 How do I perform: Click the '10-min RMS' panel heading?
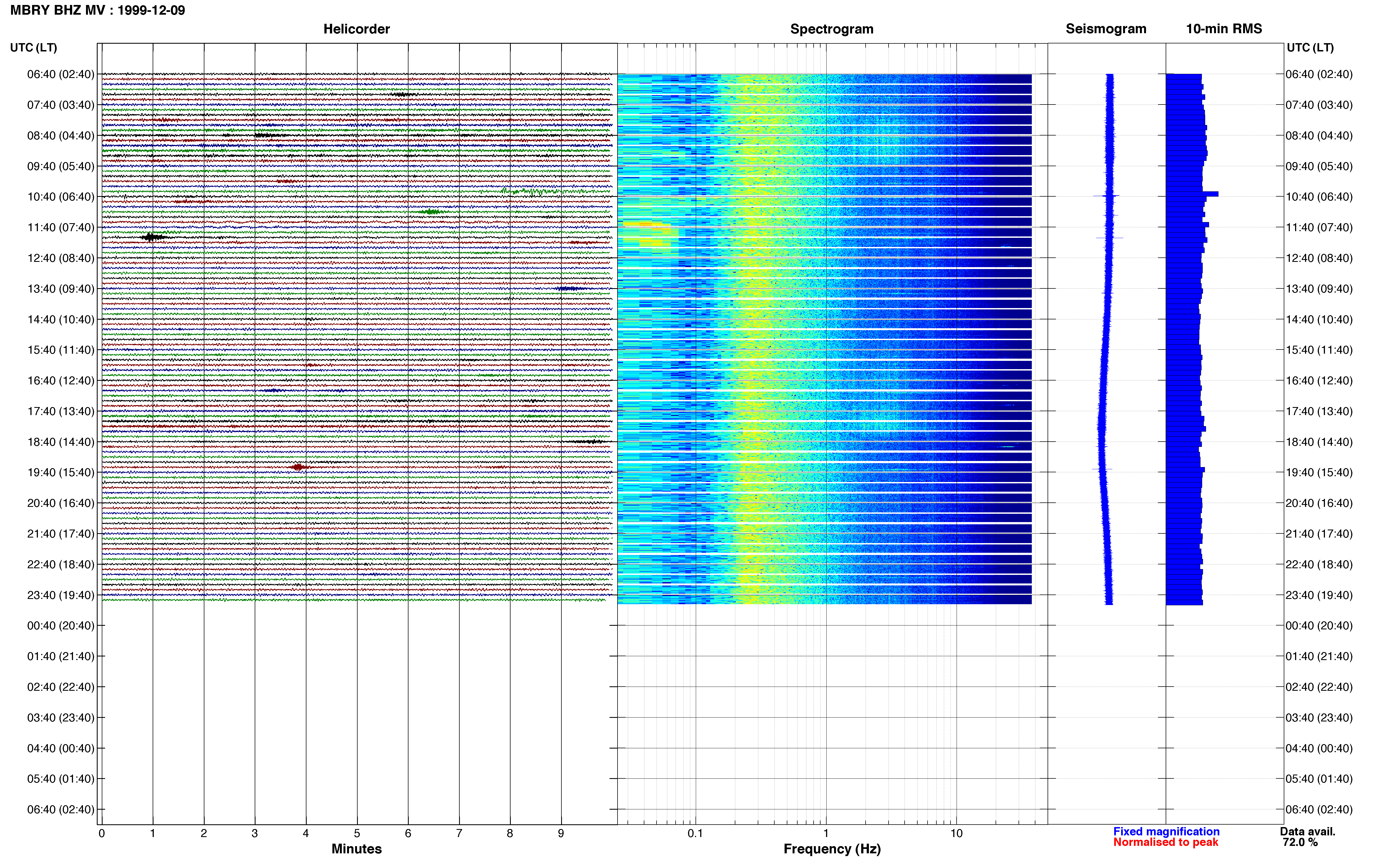(x=1224, y=29)
